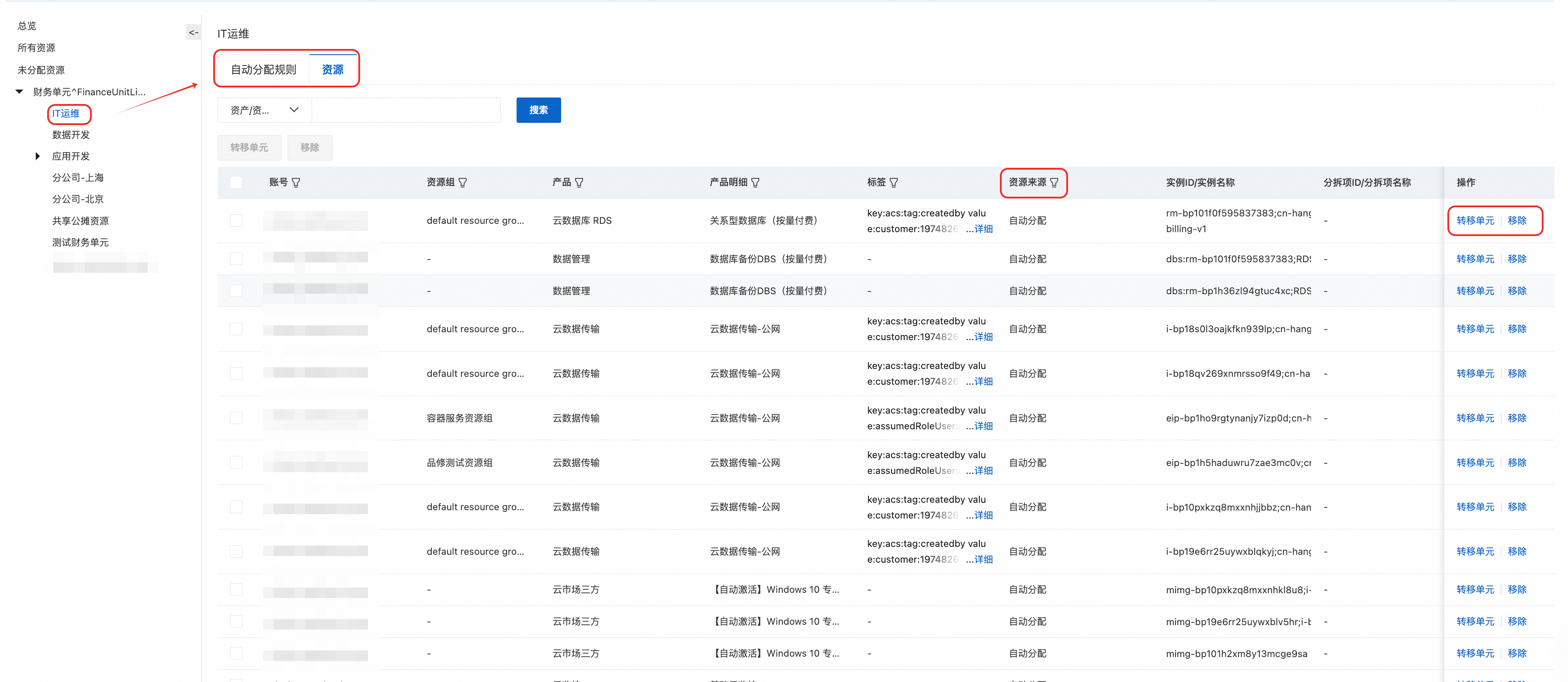
Task: Click the filter icon next to 账号
Action: (296, 183)
